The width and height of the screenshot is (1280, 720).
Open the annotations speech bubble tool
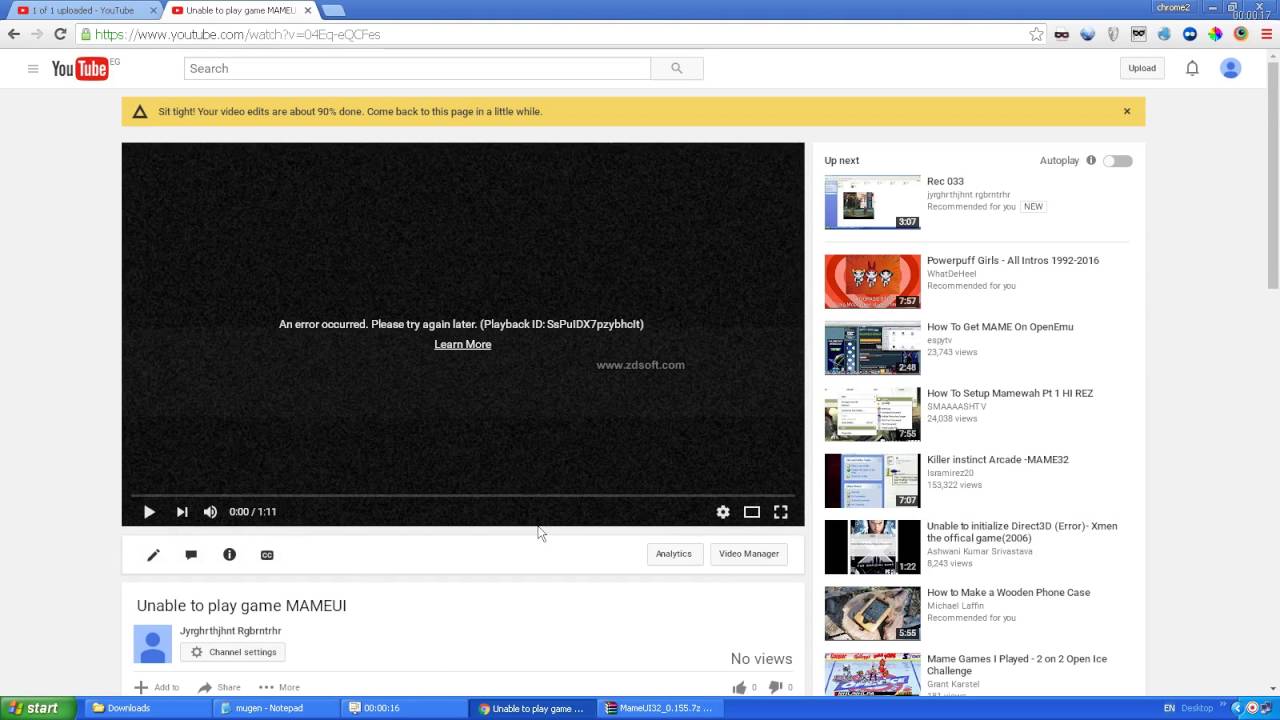pos(191,555)
